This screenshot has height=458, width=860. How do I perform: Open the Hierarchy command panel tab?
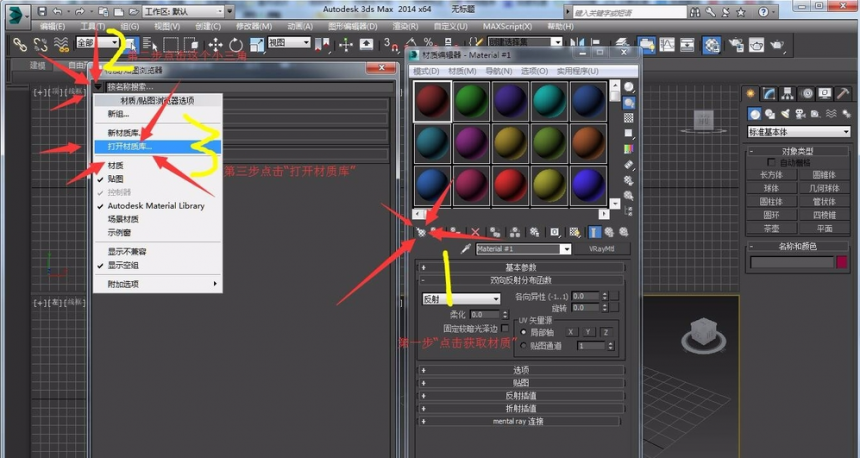(x=788, y=94)
